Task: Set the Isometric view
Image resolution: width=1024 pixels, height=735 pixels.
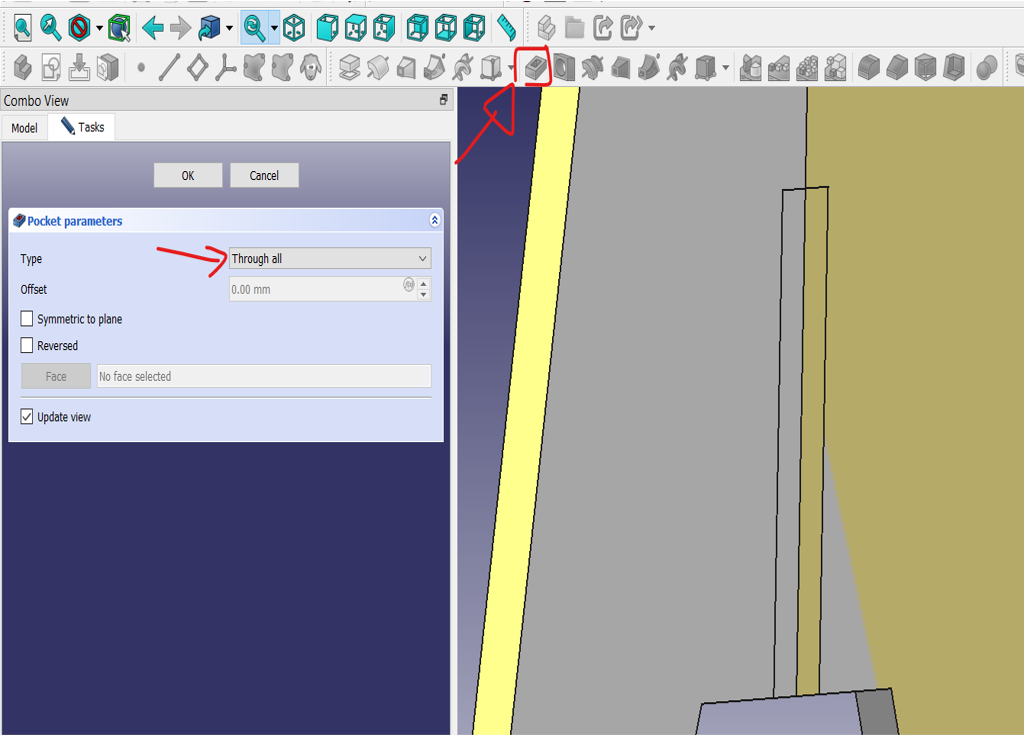Action: coord(294,28)
